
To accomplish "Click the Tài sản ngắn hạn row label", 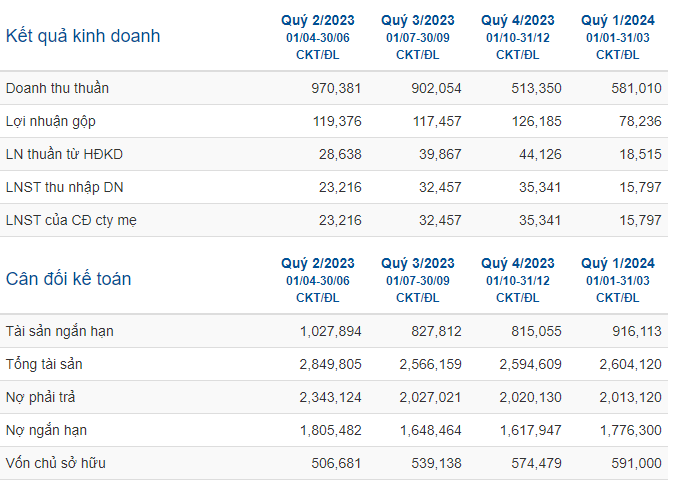I will click(x=60, y=331).
